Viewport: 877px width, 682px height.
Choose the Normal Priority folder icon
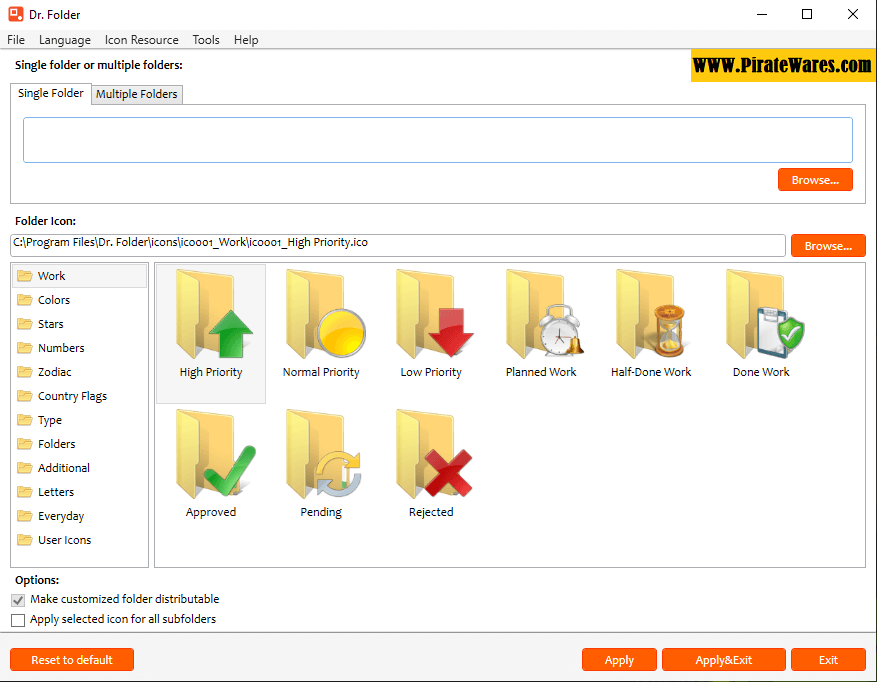321,318
